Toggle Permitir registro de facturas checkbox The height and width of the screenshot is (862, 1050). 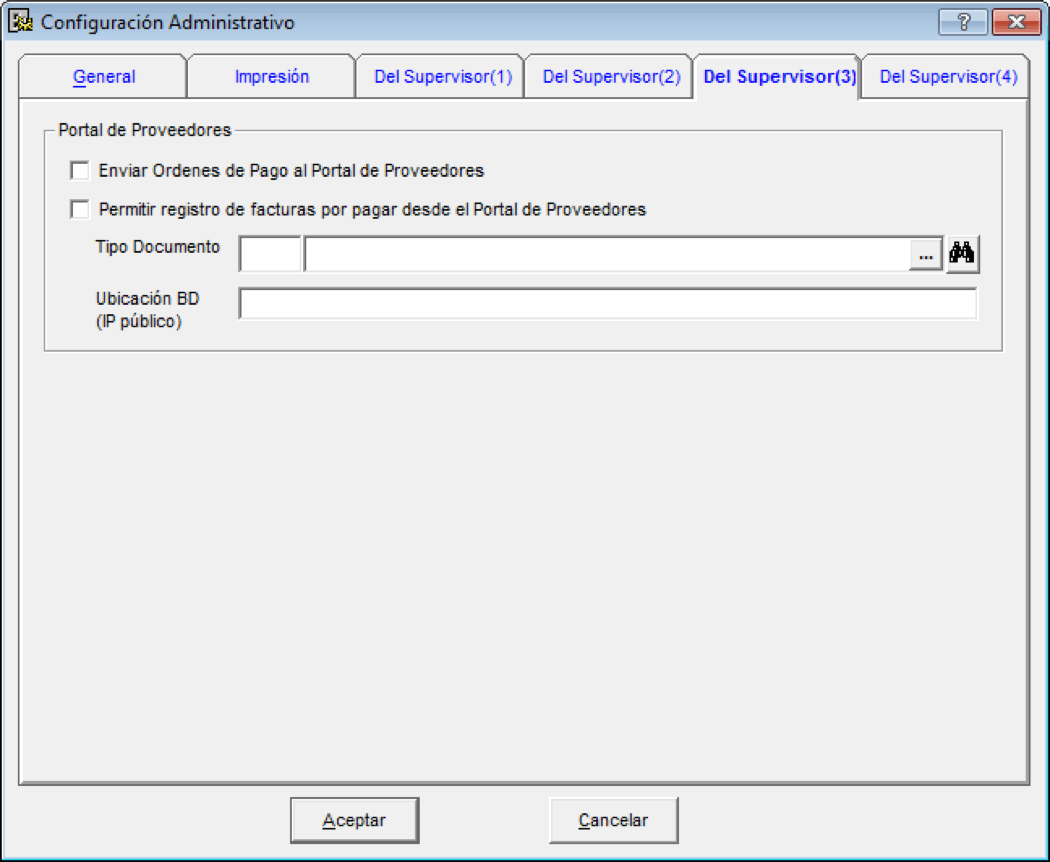[80, 210]
